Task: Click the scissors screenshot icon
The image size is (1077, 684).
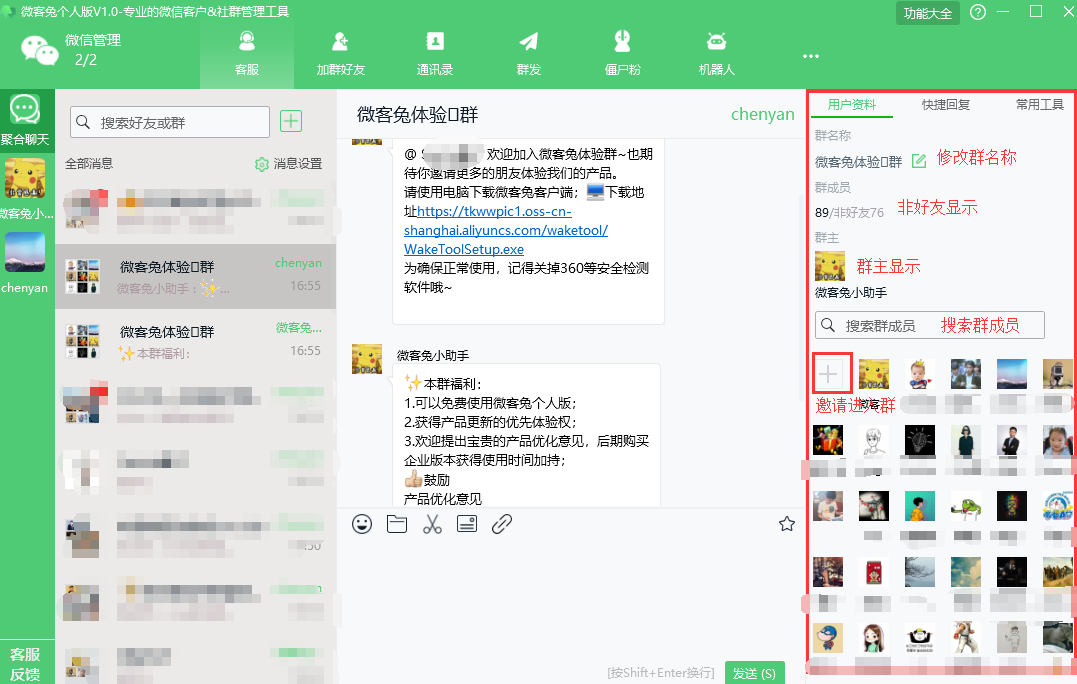Action: coord(432,524)
